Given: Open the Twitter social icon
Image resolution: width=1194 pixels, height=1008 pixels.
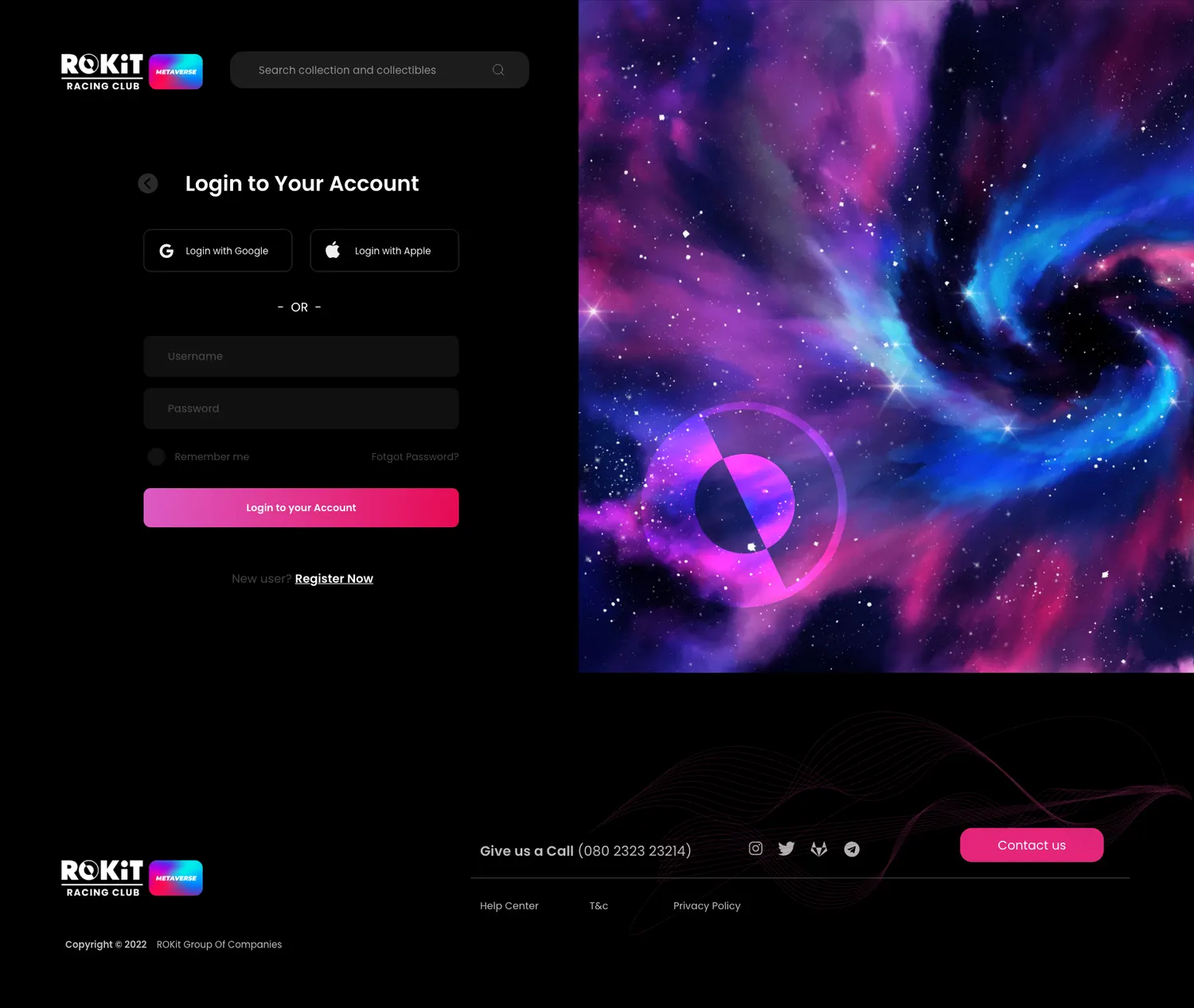Looking at the screenshot, I should (x=786, y=849).
